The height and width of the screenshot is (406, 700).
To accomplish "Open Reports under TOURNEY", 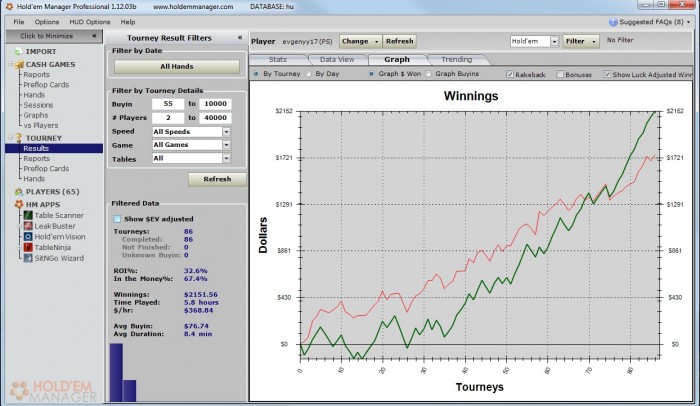I will [37, 159].
